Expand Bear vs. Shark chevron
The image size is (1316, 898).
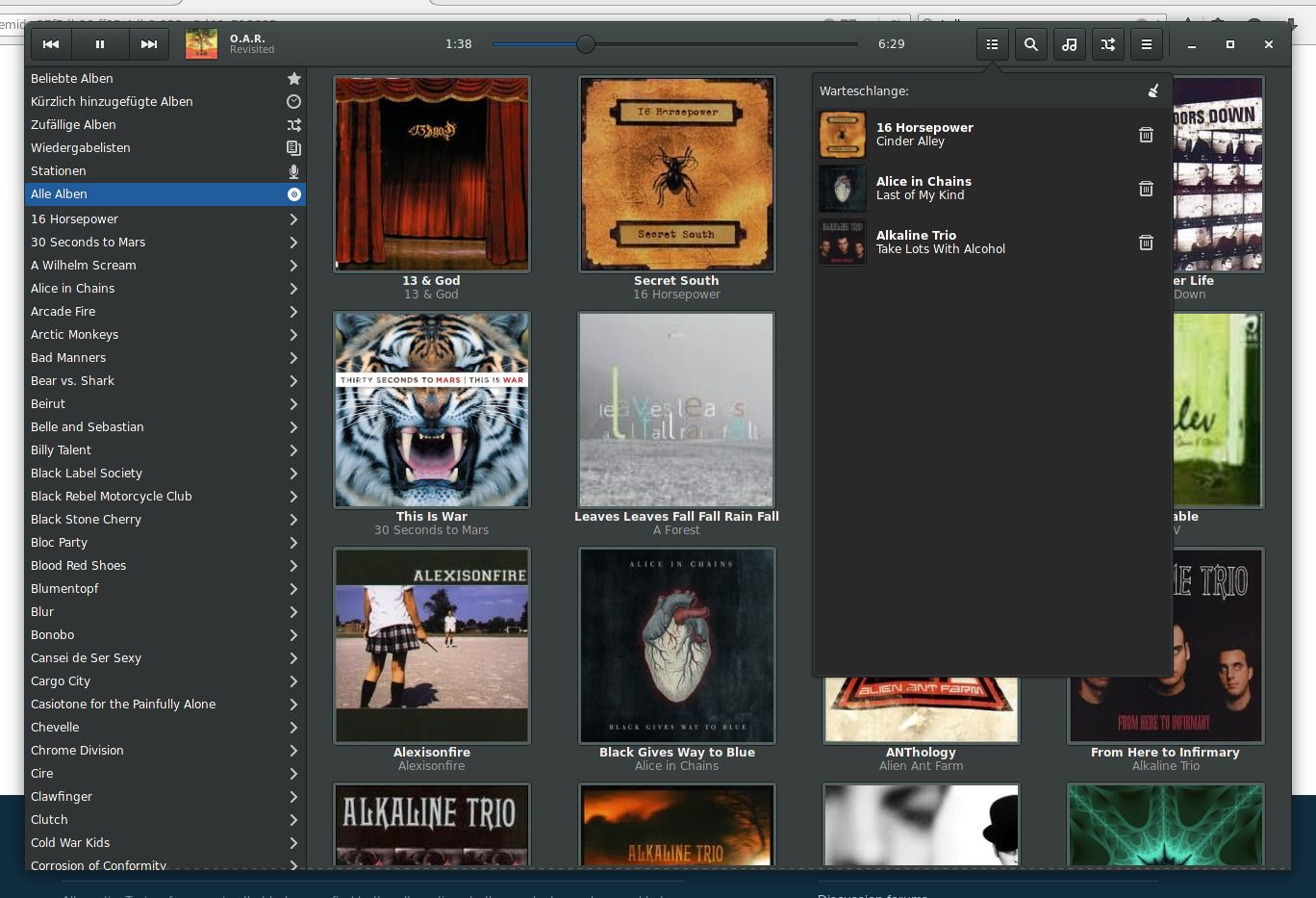[293, 381]
